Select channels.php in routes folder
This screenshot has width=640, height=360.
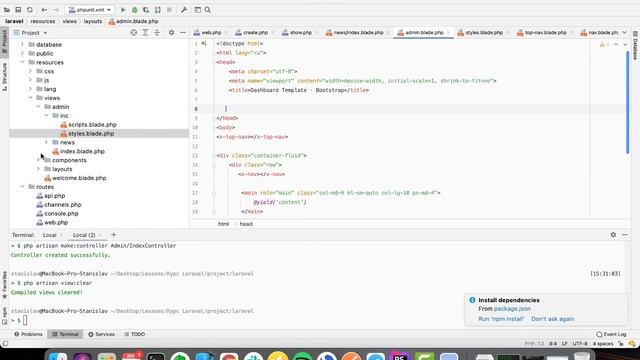pos(62,205)
